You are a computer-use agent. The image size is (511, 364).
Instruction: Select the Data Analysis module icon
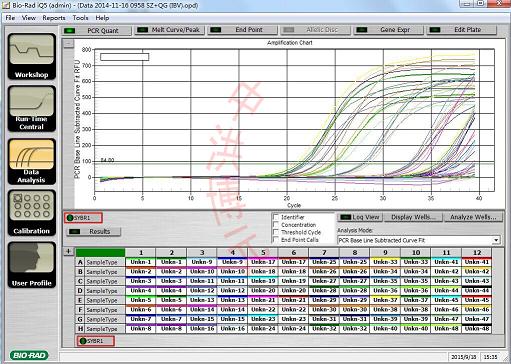click(x=32, y=161)
